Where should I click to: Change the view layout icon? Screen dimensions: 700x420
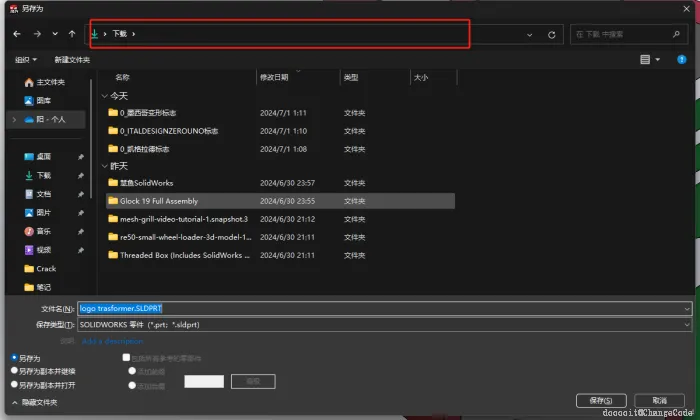point(645,59)
